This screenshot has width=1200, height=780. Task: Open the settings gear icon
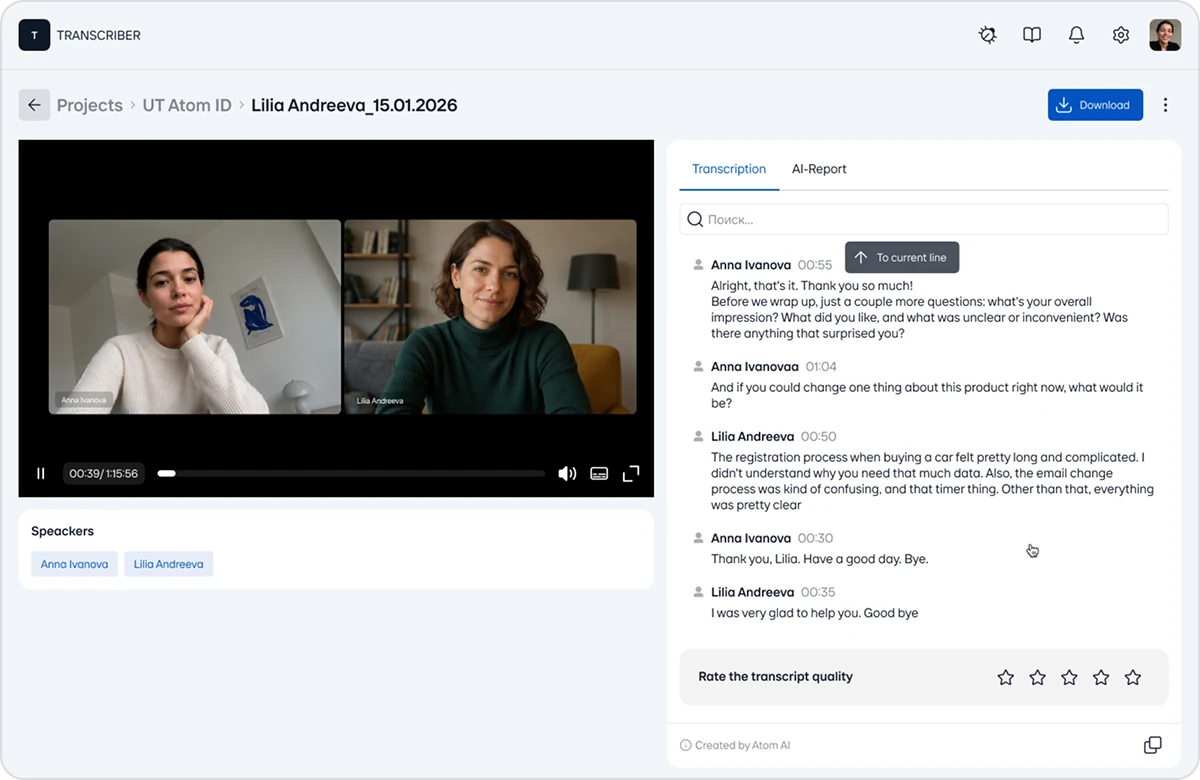[x=1121, y=35]
